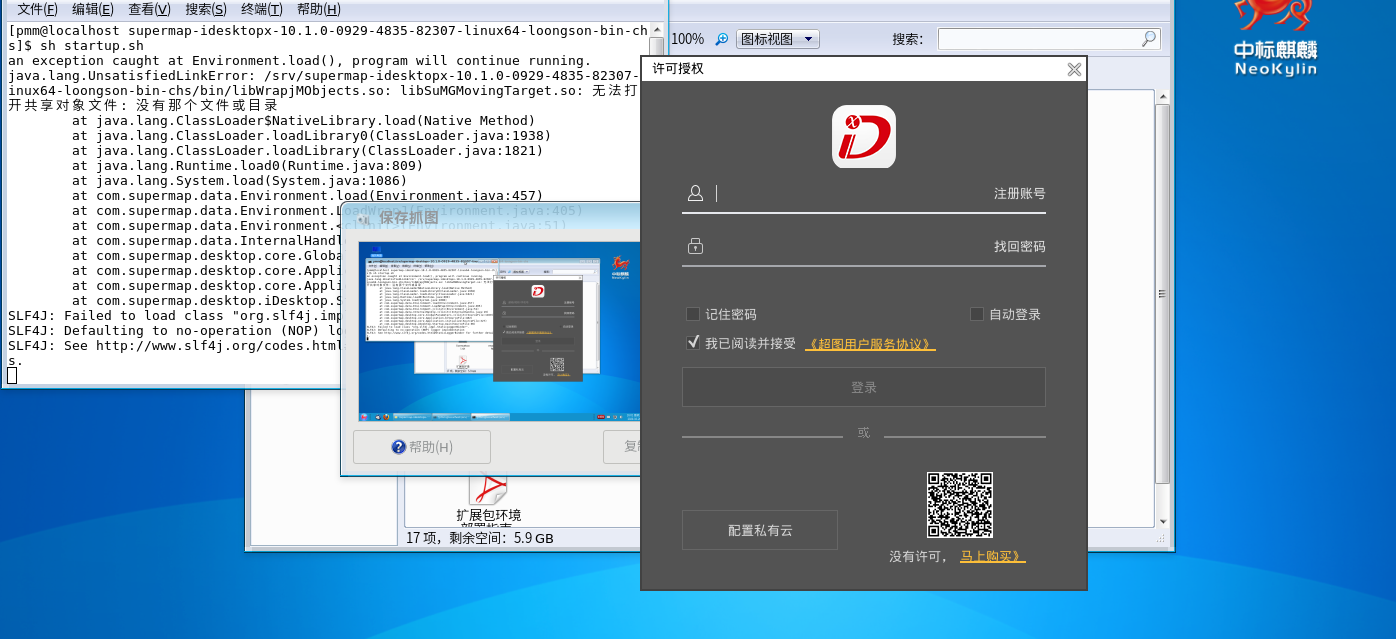Open the 文件(F) menu in the terminal
1396x639 pixels.
pos(37,9)
